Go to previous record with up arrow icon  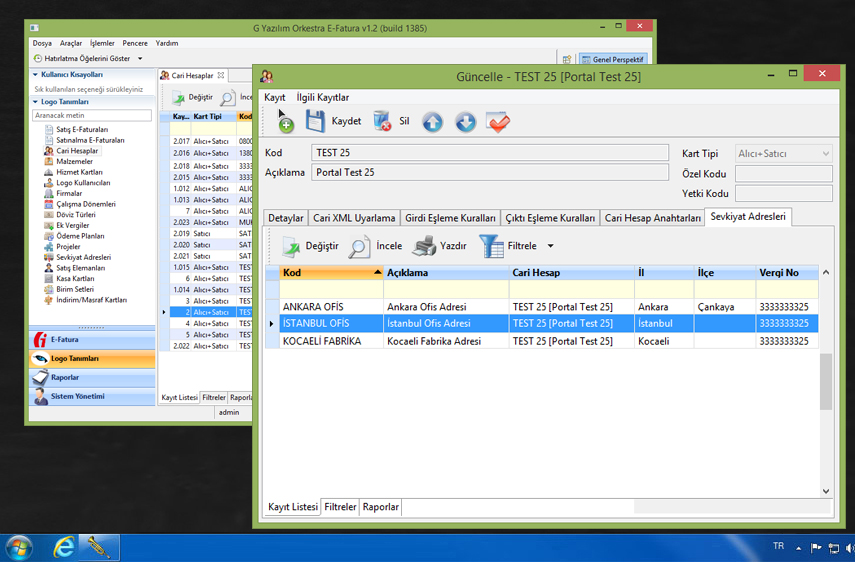[432, 122]
